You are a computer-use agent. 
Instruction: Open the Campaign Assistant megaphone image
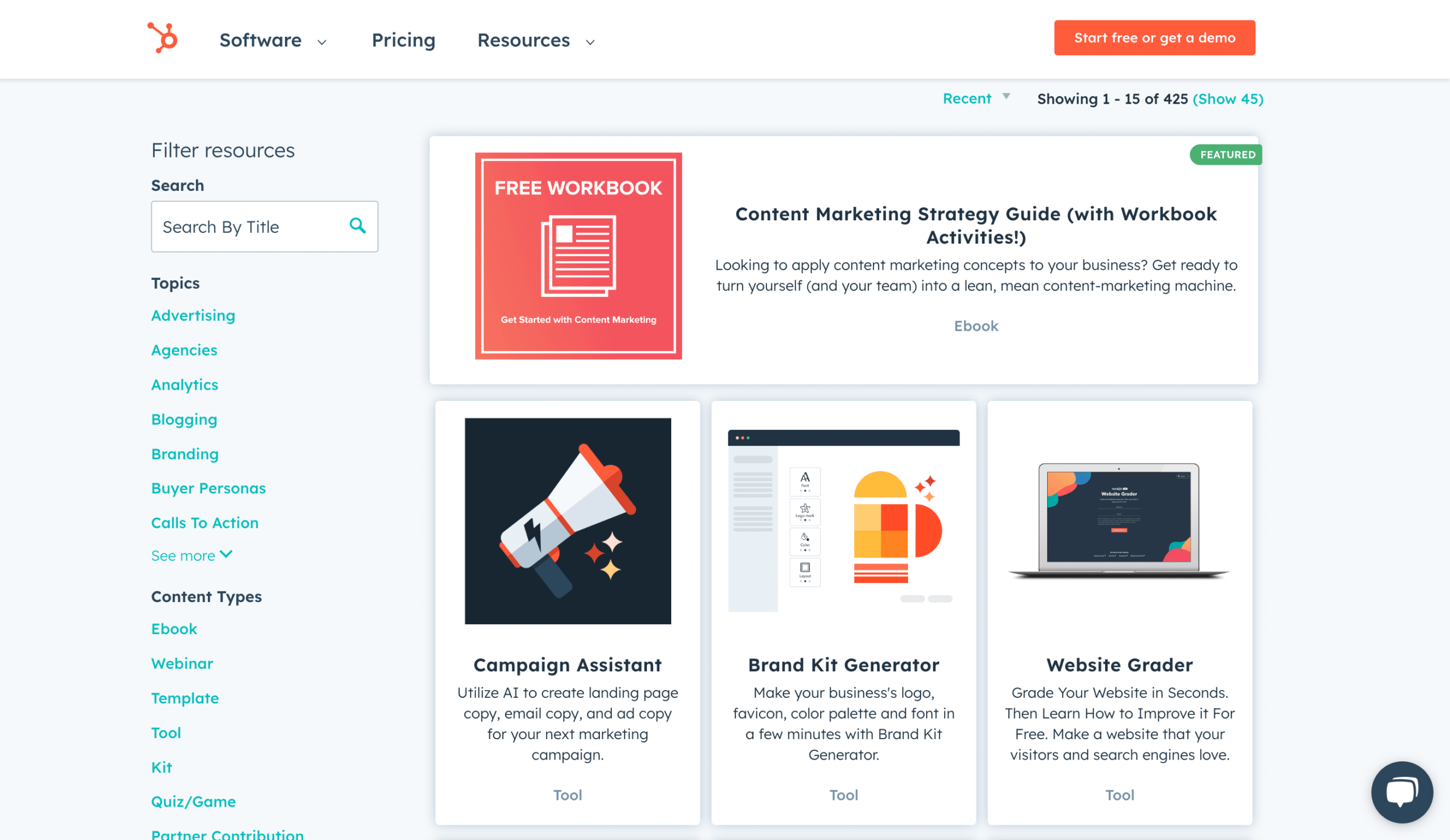pos(568,521)
